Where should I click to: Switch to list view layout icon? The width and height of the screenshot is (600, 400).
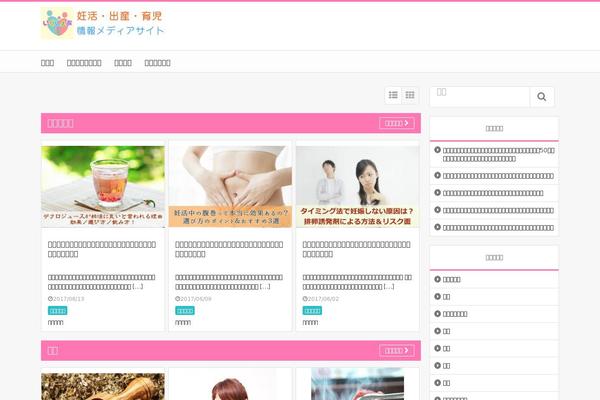[x=393, y=95]
